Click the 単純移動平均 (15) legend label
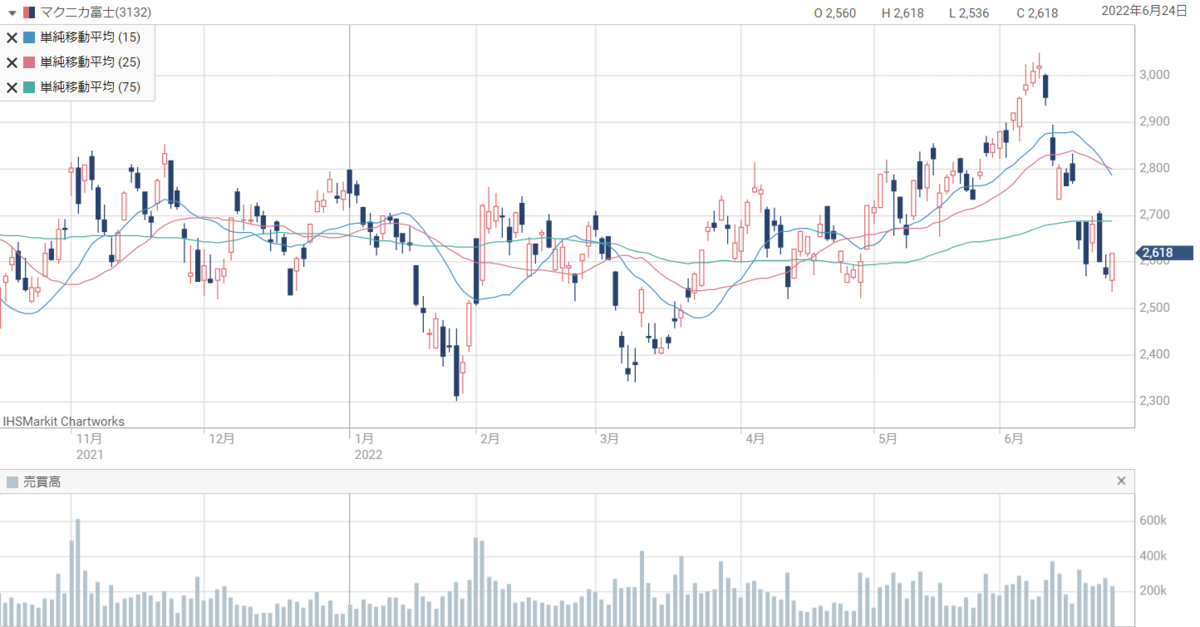This screenshot has width=1200, height=627. click(x=90, y=37)
